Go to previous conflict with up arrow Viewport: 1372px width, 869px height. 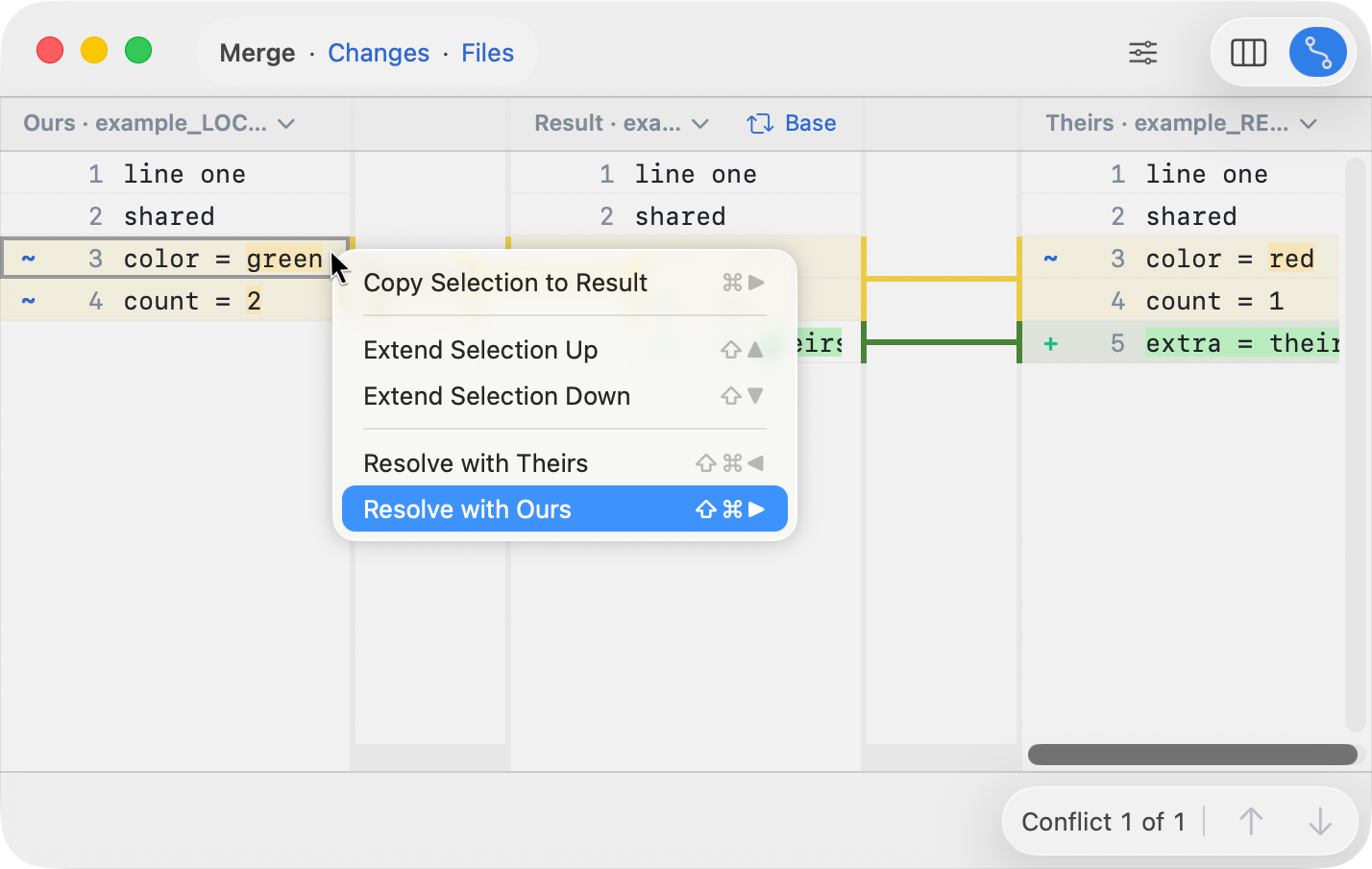point(1250,822)
